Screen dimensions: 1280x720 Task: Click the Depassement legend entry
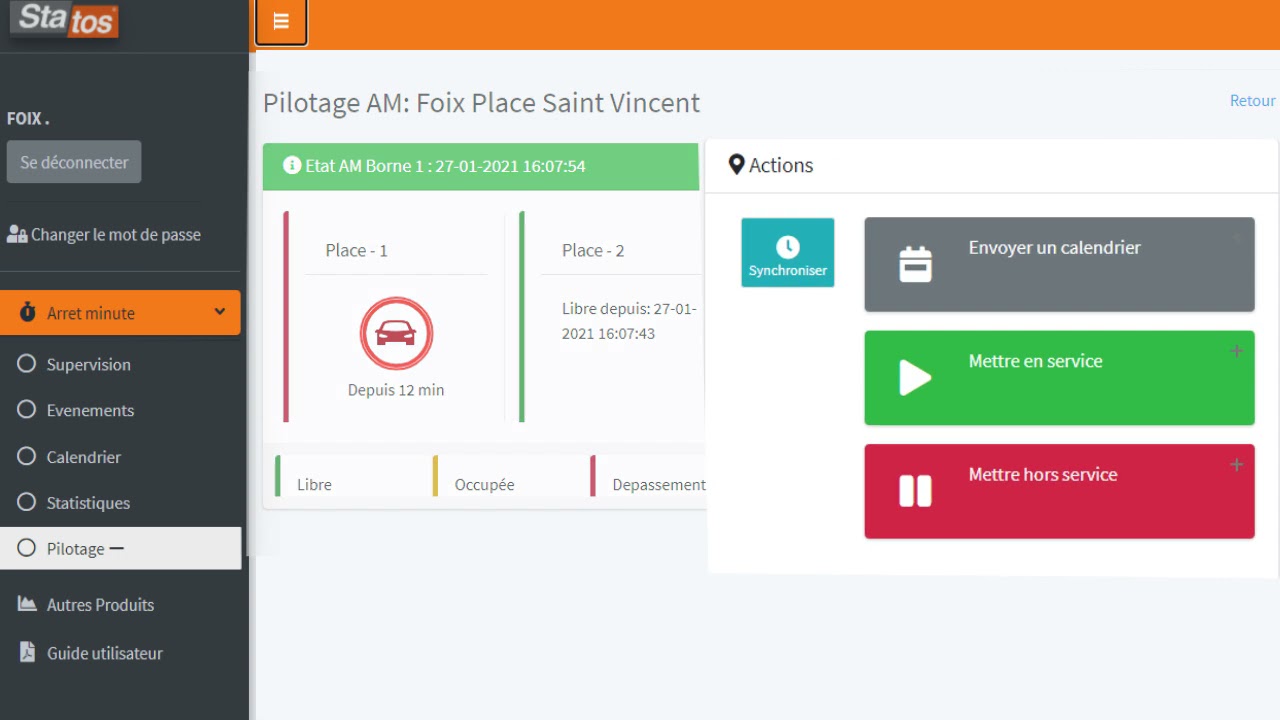pos(659,484)
